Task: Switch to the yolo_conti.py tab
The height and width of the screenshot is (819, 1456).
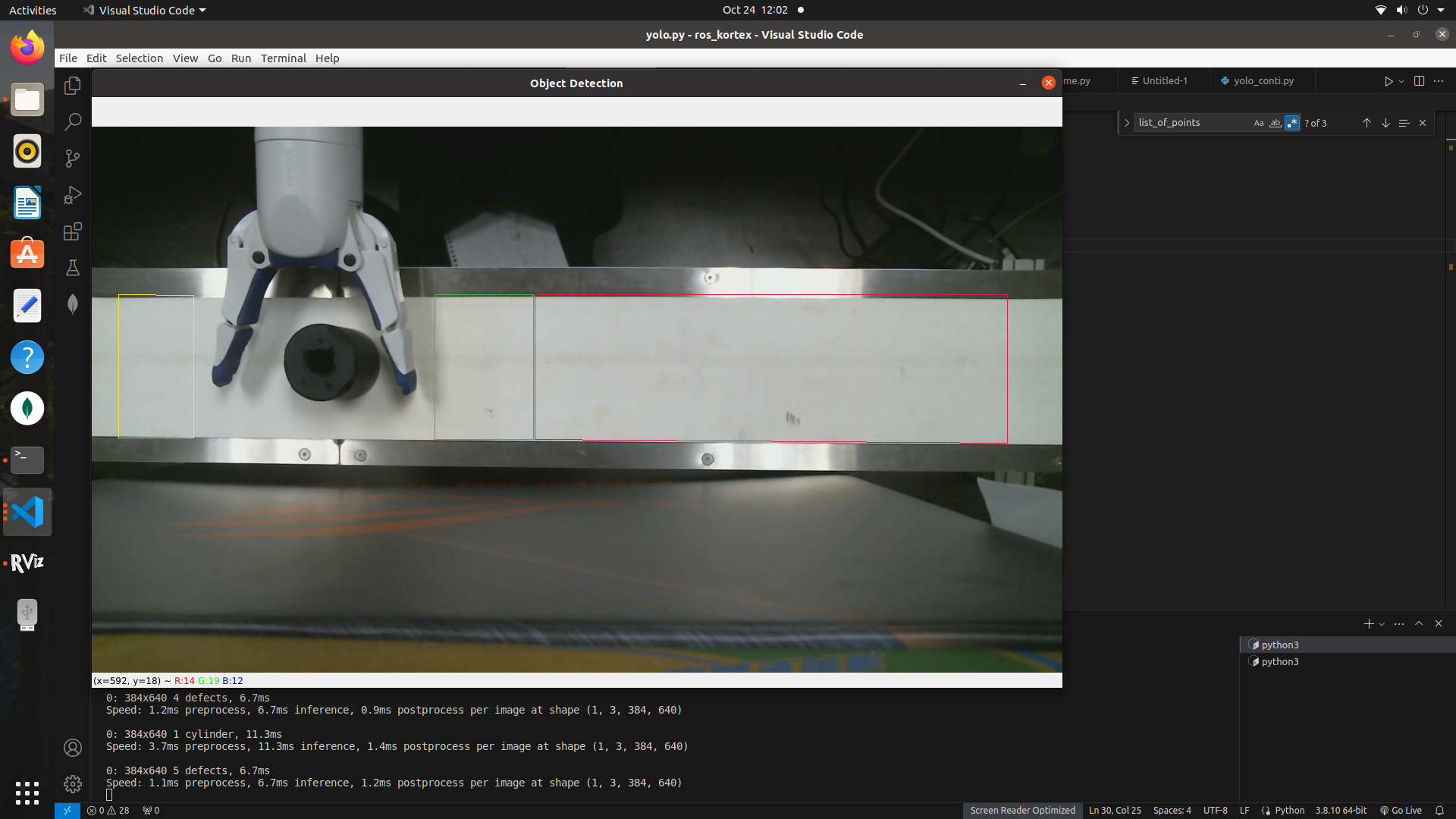Action: point(1263,81)
